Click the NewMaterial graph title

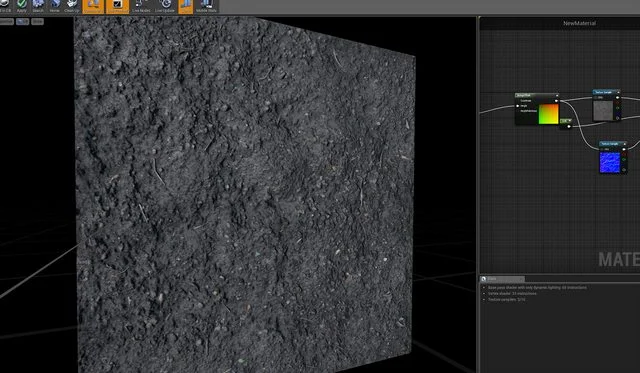[x=579, y=23]
